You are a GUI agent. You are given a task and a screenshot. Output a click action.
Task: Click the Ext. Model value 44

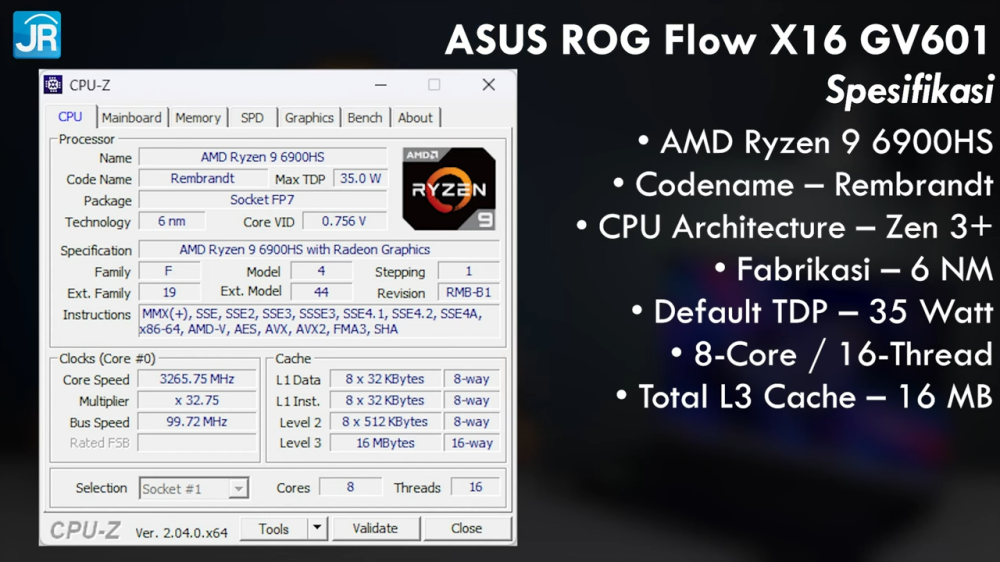(321, 292)
